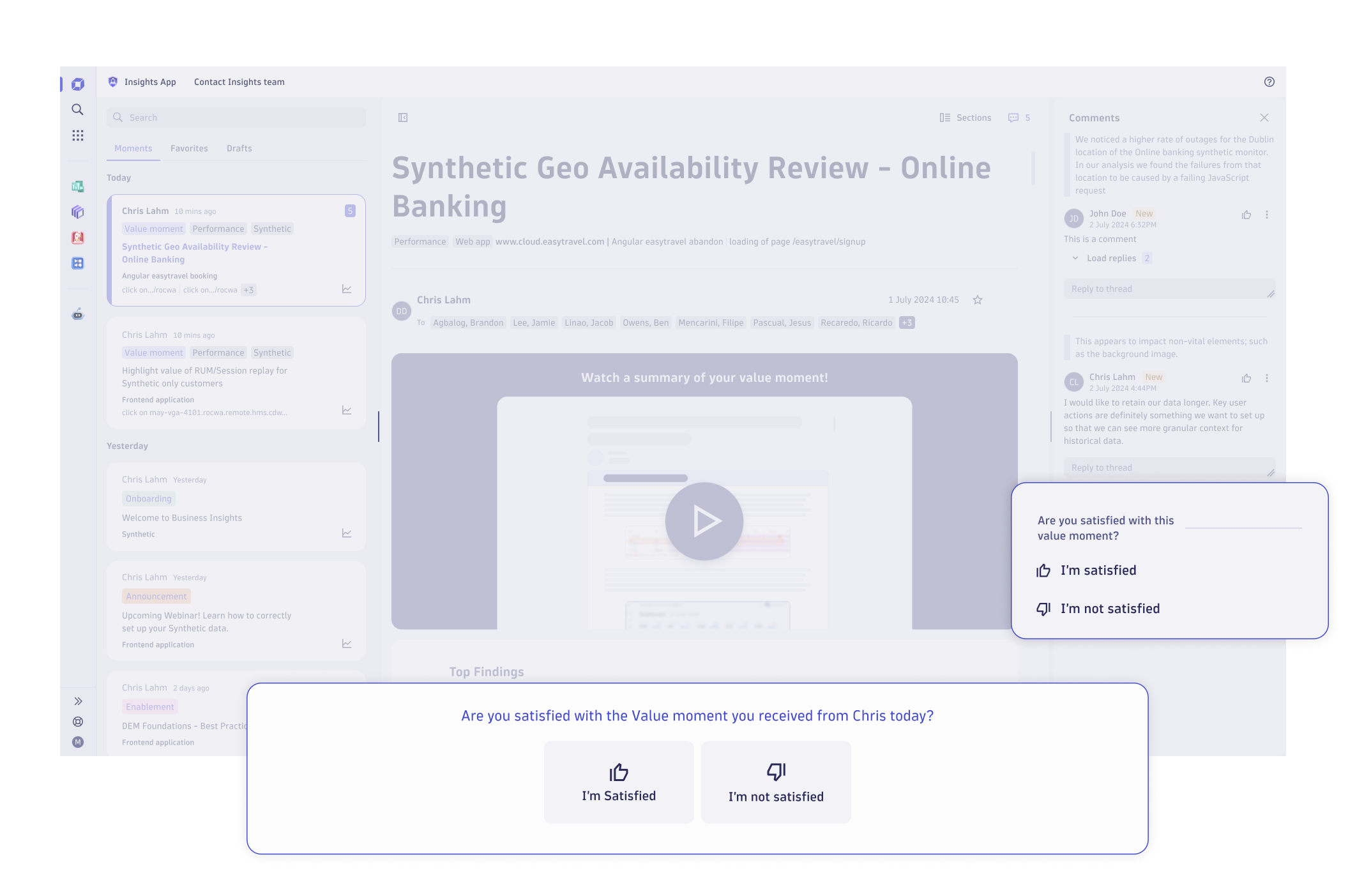Open the Drafts tab
This screenshot has height=896, width=1371.
coord(239,148)
